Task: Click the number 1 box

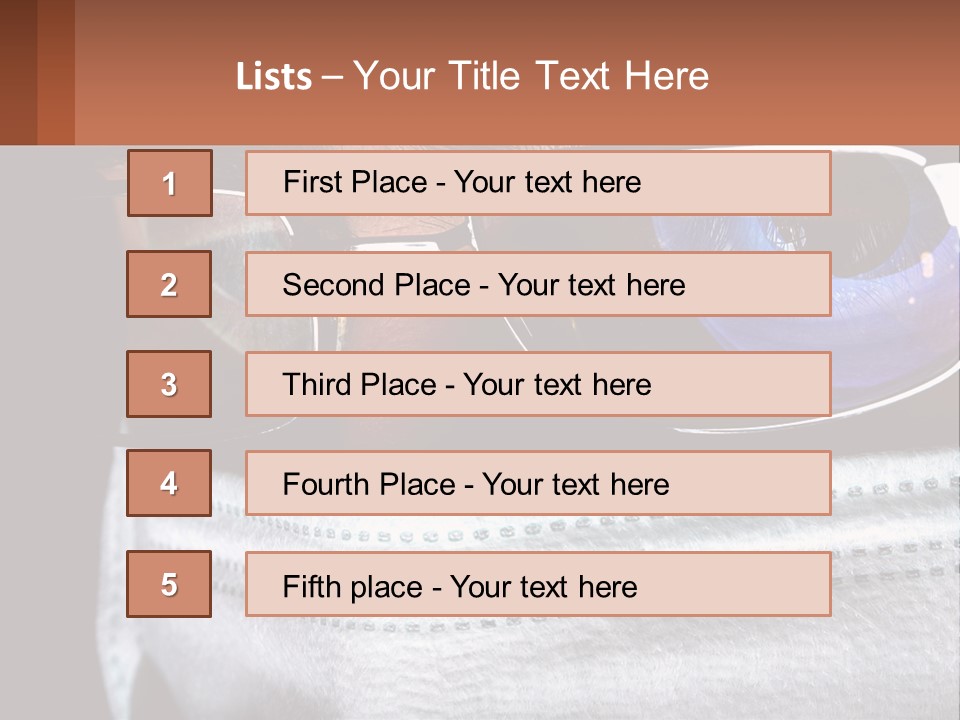Action: (x=170, y=183)
